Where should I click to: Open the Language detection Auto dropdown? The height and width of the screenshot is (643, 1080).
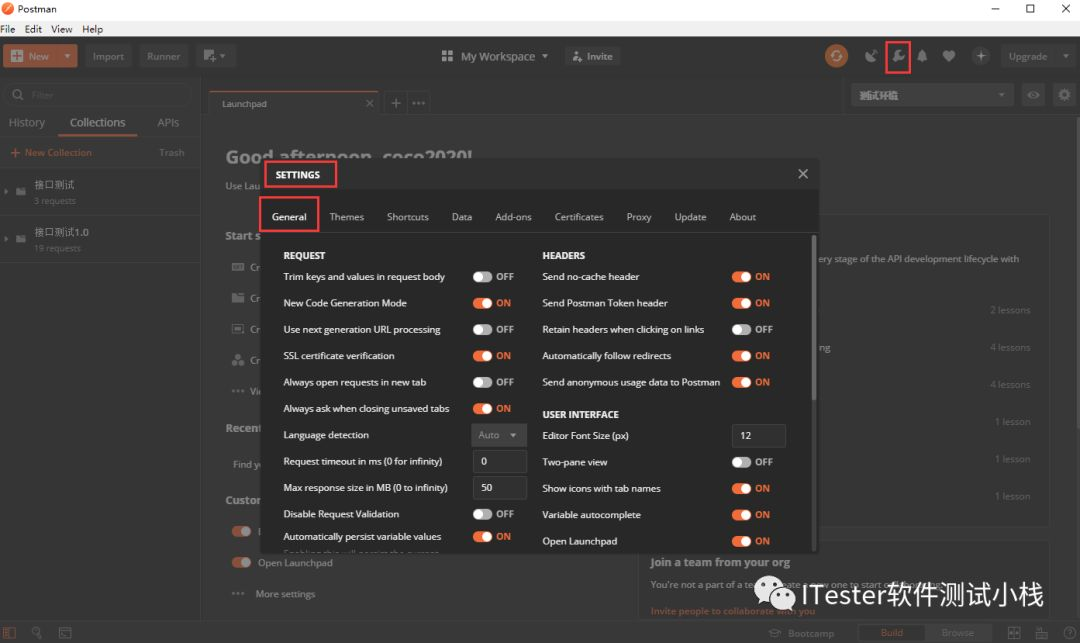pos(499,435)
